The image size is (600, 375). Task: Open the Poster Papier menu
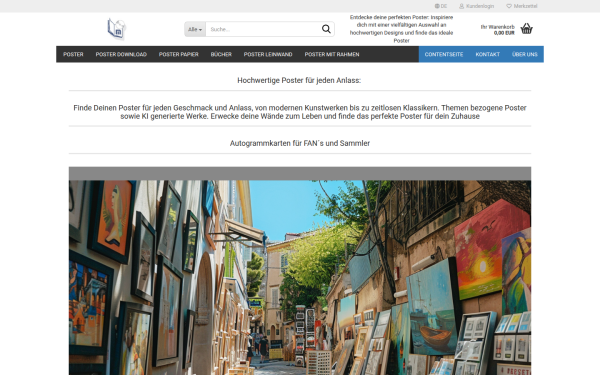179,54
